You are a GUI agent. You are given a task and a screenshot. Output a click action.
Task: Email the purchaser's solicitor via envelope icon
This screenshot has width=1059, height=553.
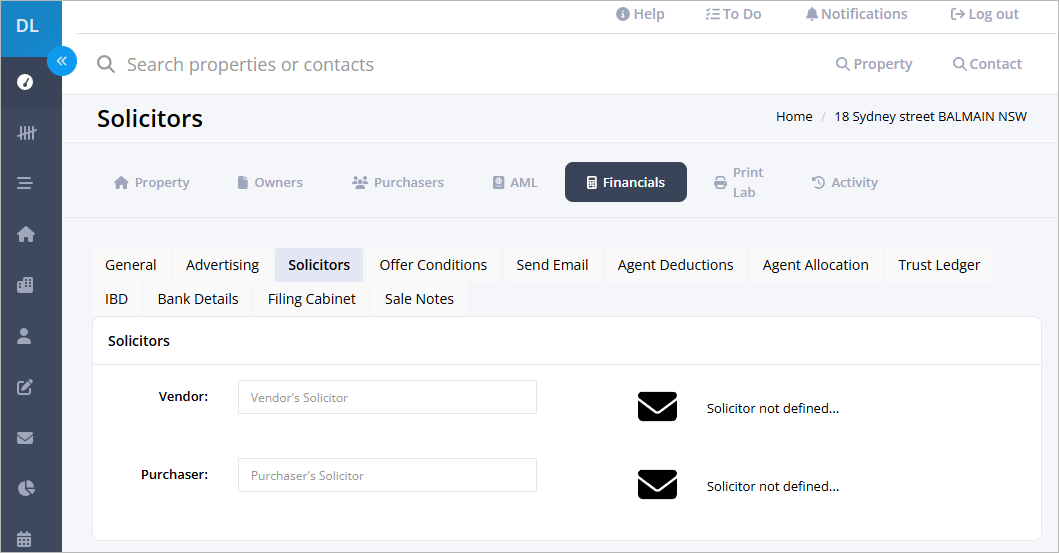[657, 484]
